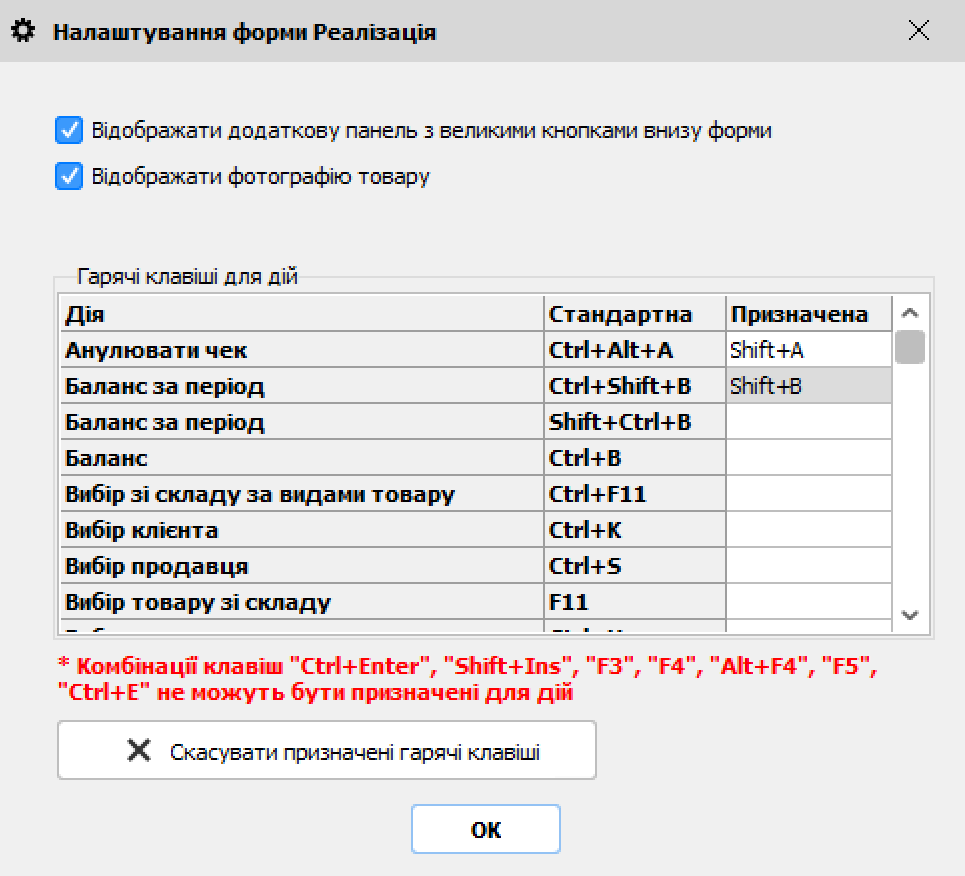Image resolution: width=965 pixels, height=876 pixels.
Task: Uncheck the 'Відображати фотографію товару' option
Action: (x=68, y=177)
